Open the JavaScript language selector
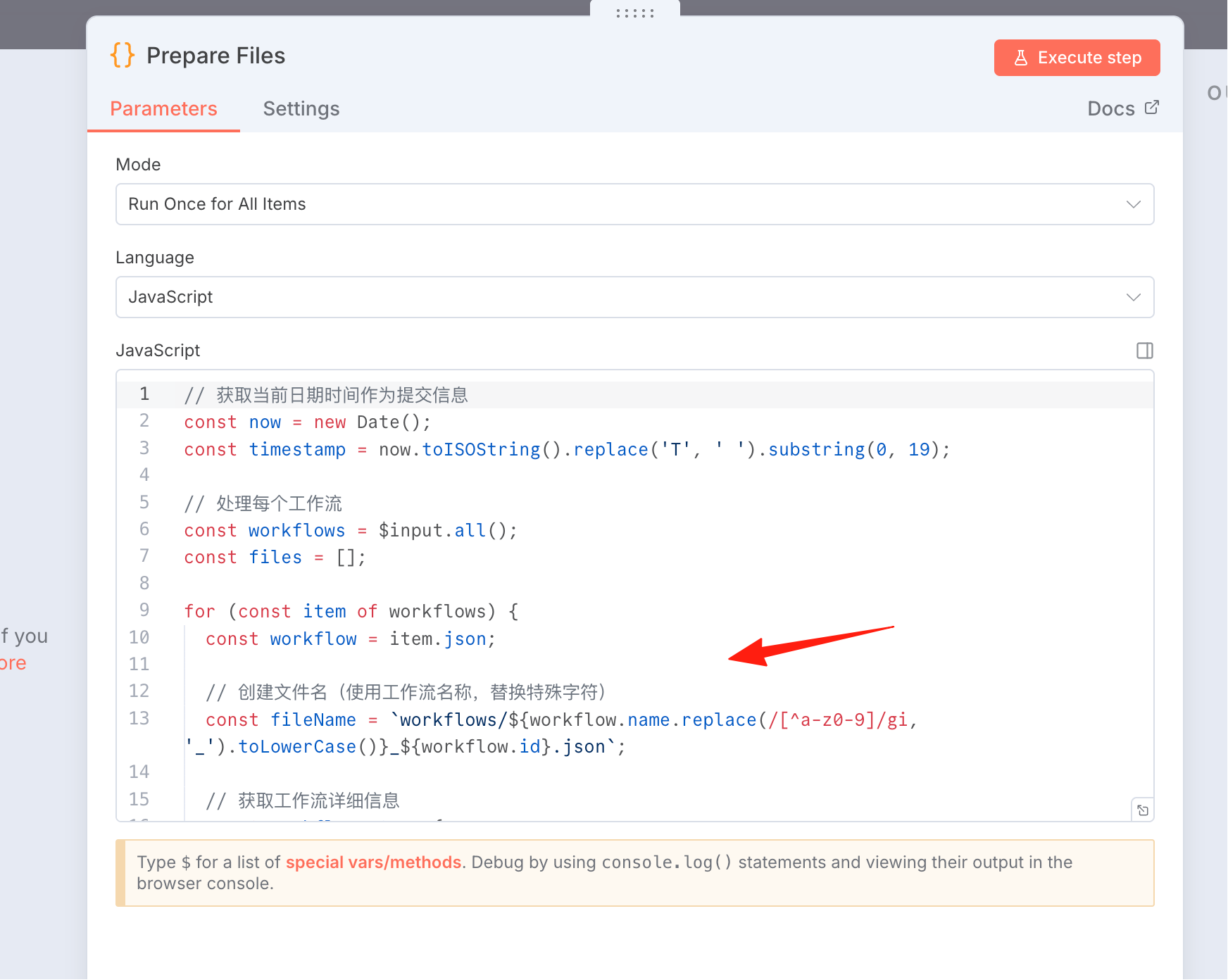This screenshot has height=980, width=1228. [x=634, y=297]
